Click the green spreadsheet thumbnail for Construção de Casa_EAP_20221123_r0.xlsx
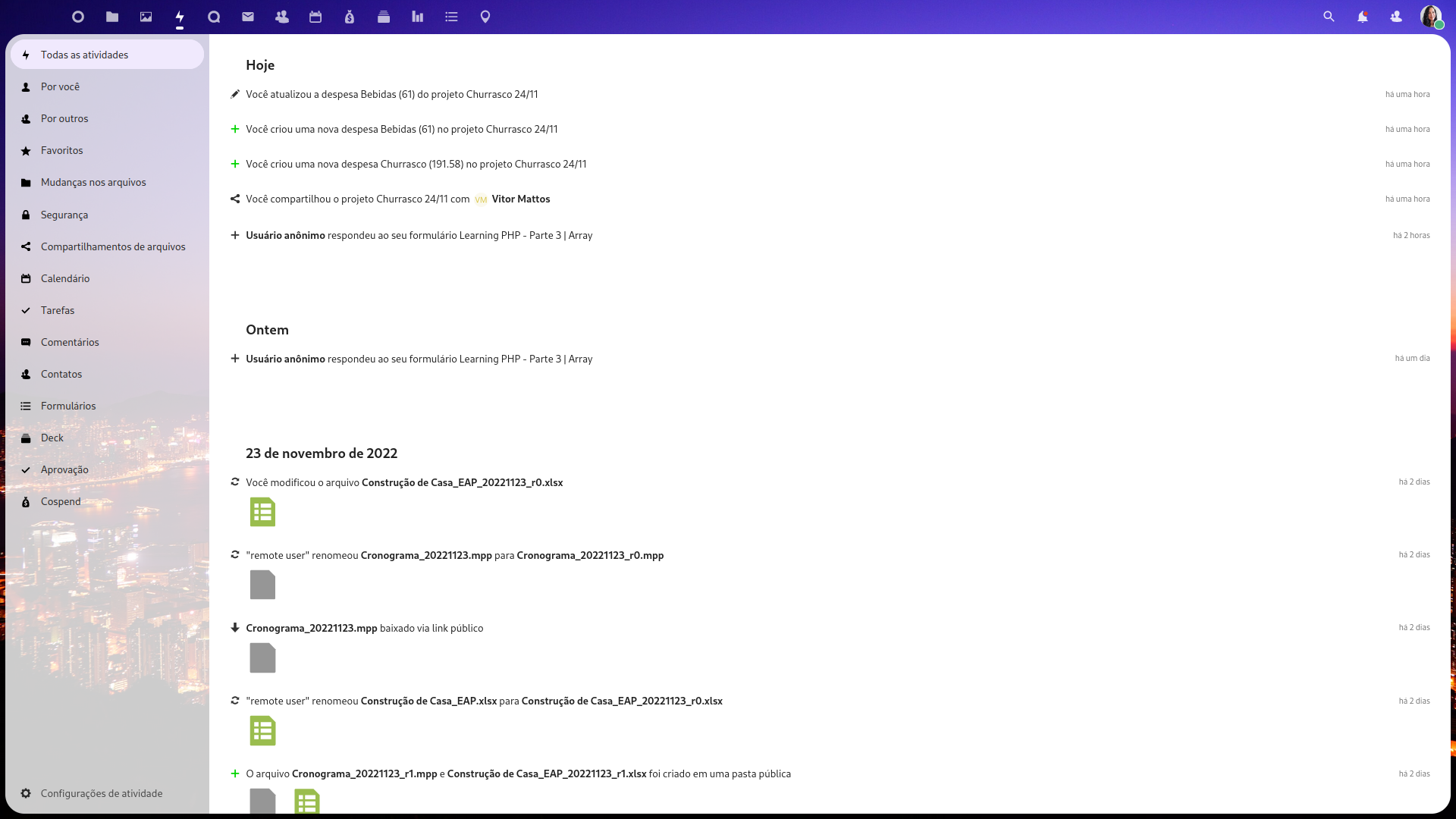This screenshot has width=1456, height=819. point(262,513)
